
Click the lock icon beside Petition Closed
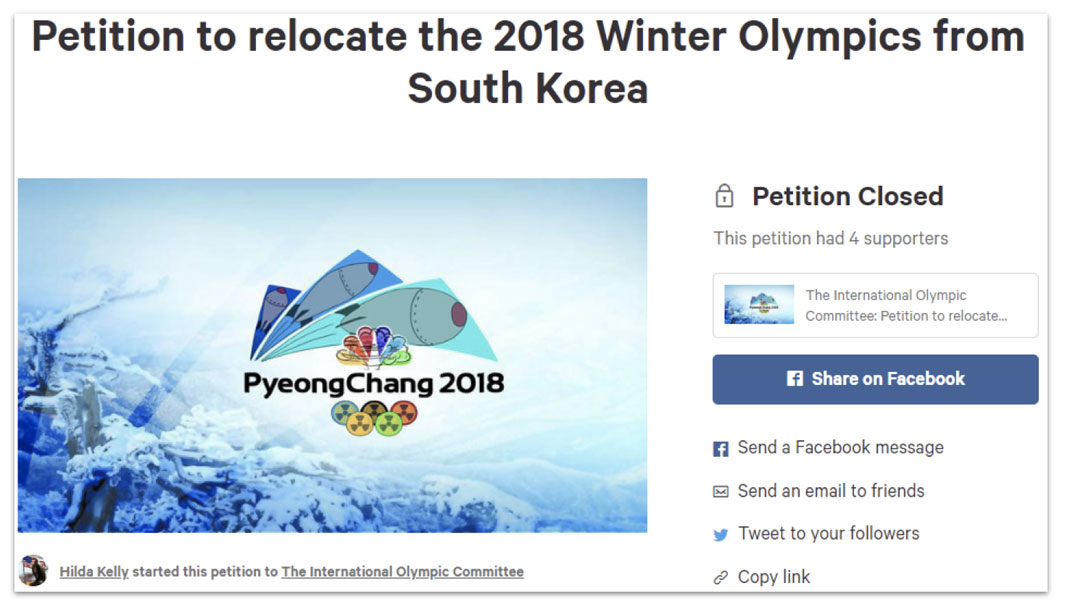(725, 196)
